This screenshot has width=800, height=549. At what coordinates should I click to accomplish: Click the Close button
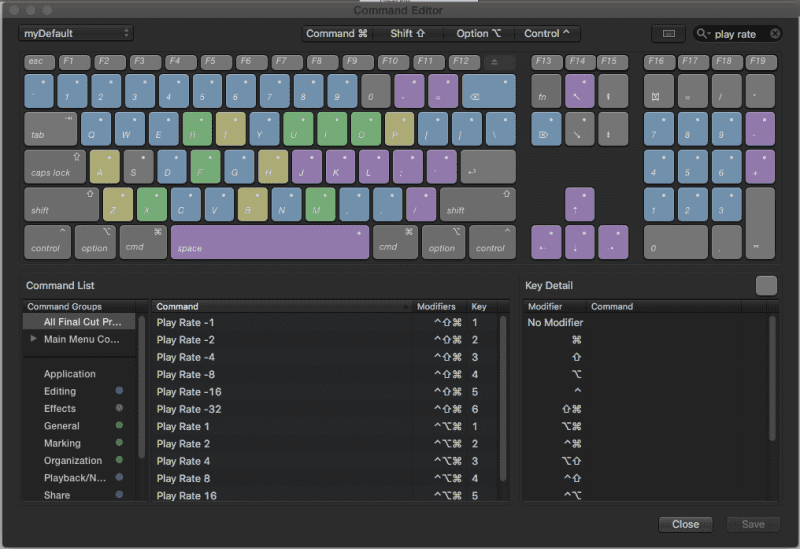tap(685, 524)
